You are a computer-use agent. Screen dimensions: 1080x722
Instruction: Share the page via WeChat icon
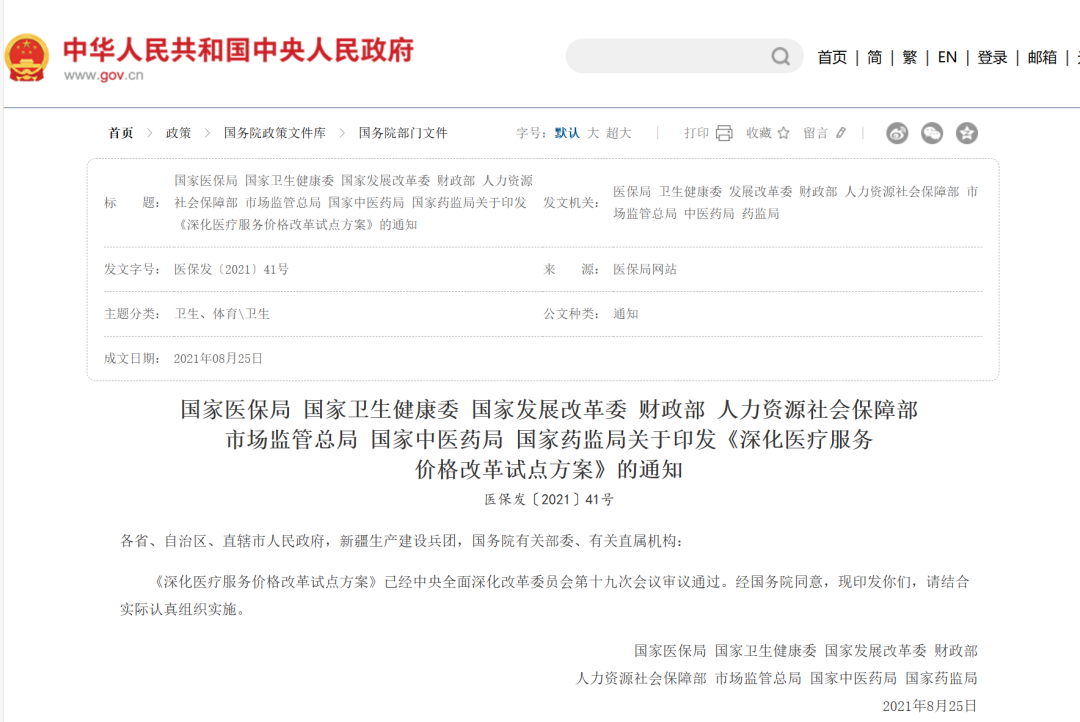click(932, 133)
